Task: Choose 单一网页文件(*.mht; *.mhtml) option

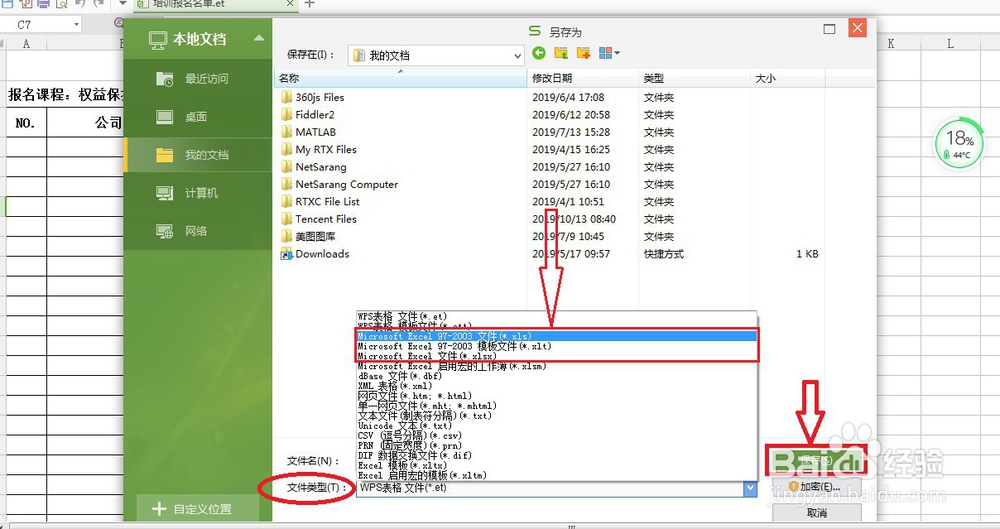Action: pos(556,406)
